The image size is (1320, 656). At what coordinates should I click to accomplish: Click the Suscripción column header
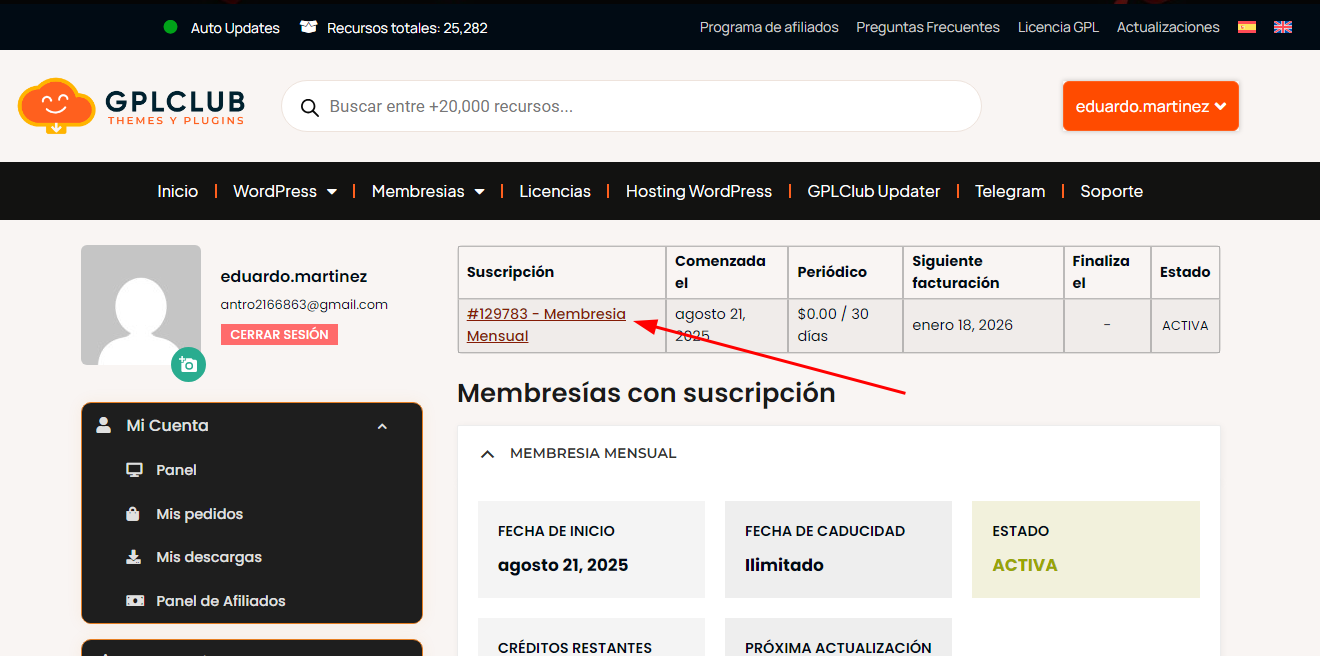click(x=562, y=272)
